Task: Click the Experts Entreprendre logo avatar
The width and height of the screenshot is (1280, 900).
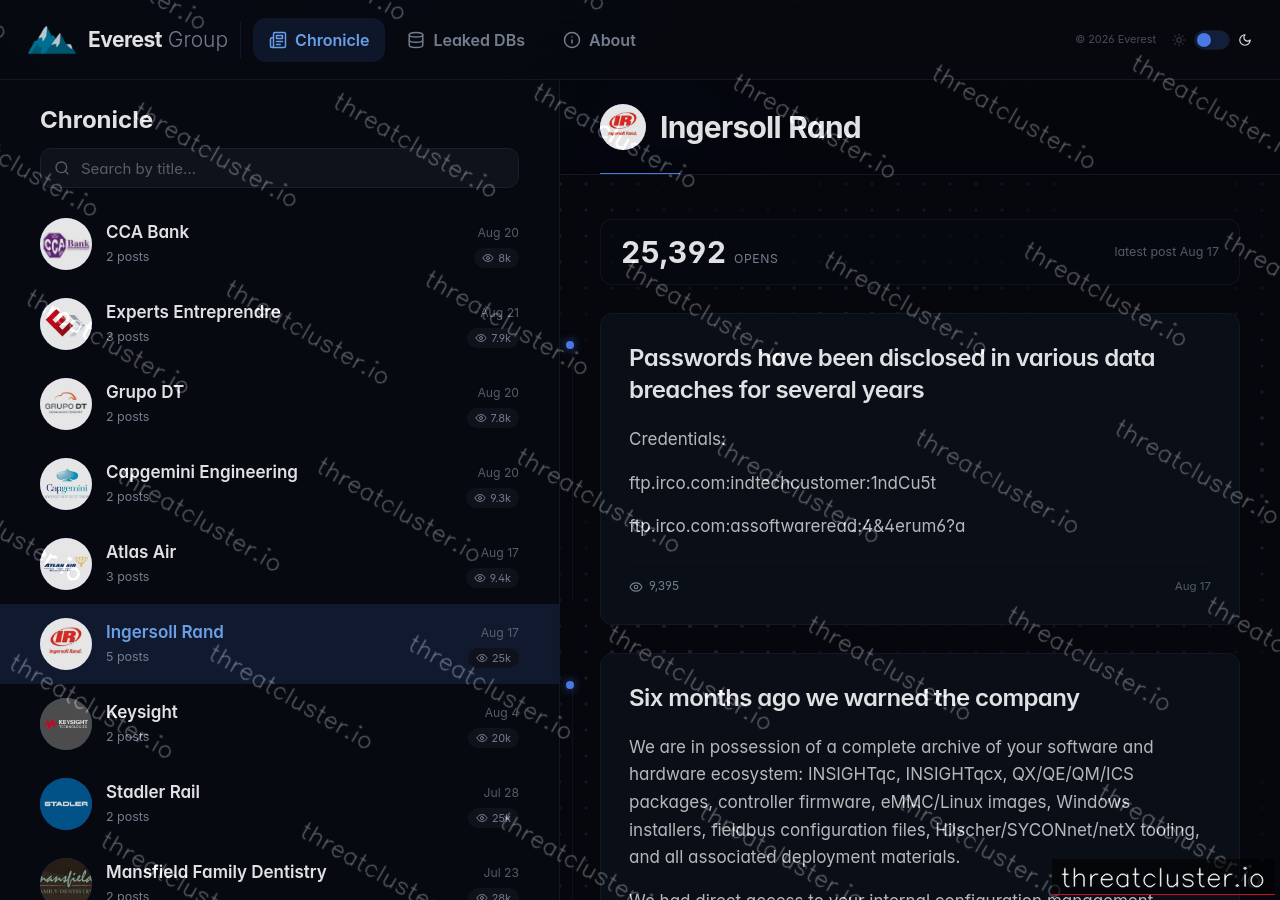Action: pyautogui.click(x=66, y=324)
